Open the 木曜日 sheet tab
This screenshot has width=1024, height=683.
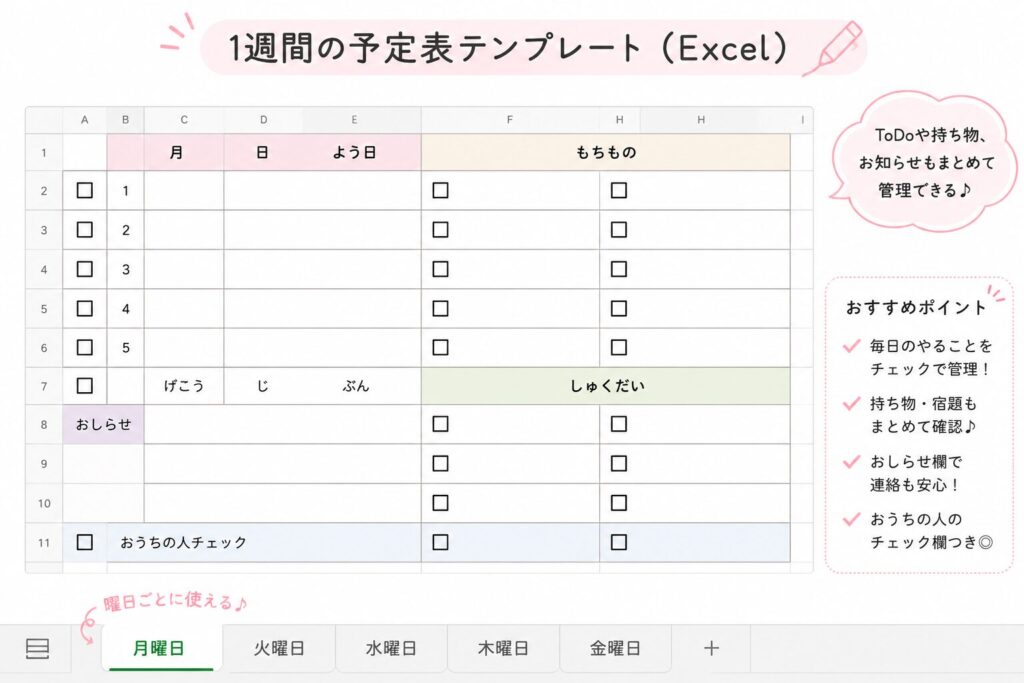click(504, 648)
